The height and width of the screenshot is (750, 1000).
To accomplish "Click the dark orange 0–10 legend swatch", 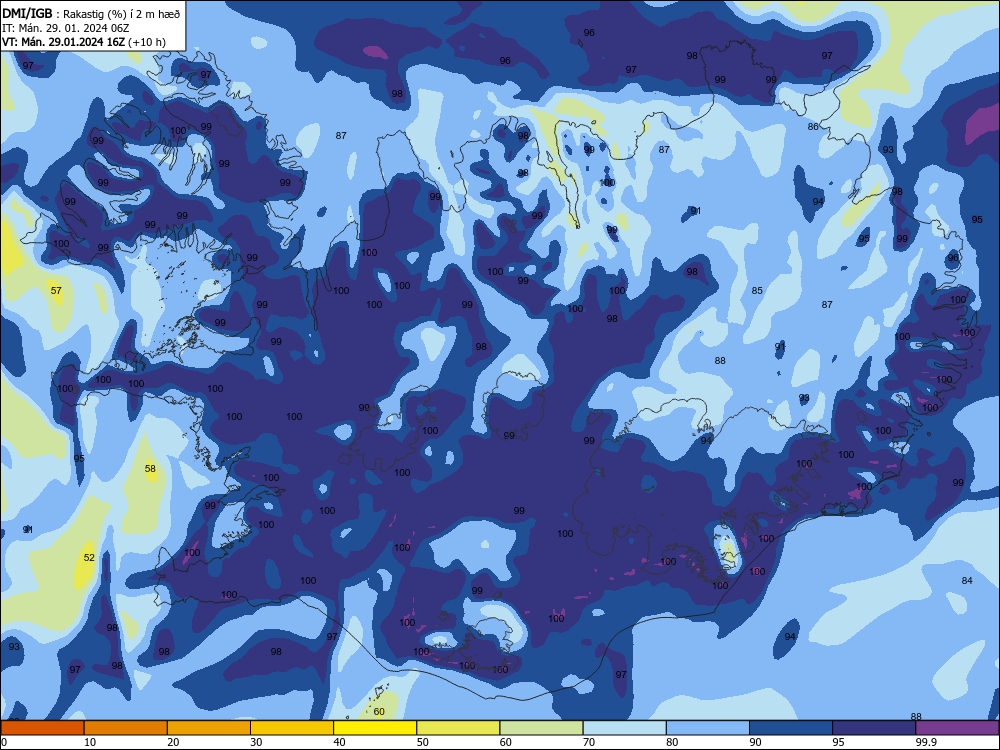I will click(42, 728).
